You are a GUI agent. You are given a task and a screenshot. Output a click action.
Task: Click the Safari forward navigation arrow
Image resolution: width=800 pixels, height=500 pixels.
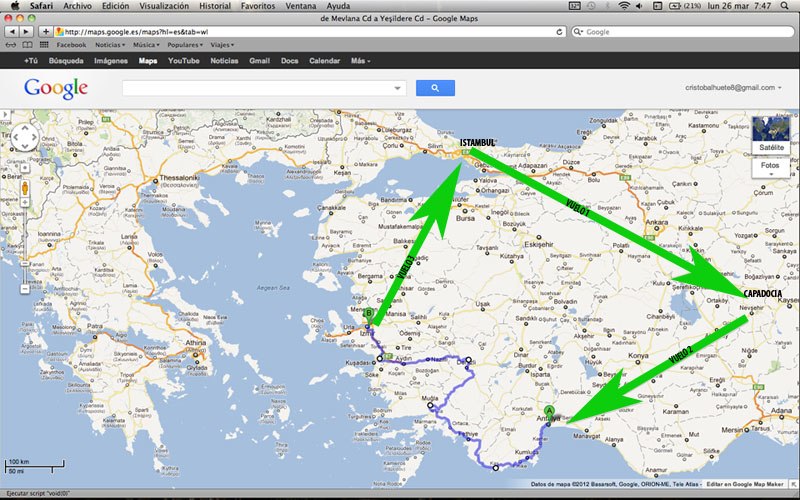click(26, 32)
